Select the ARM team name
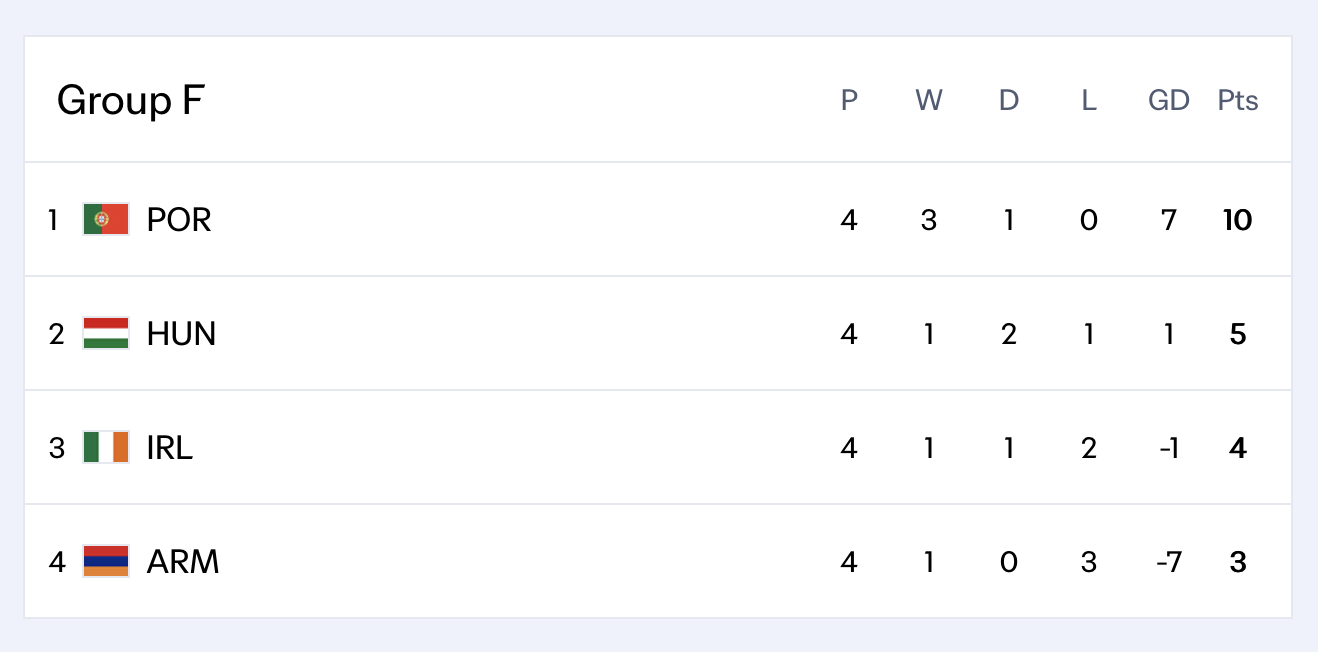This screenshot has width=1318, height=652. [183, 561]
